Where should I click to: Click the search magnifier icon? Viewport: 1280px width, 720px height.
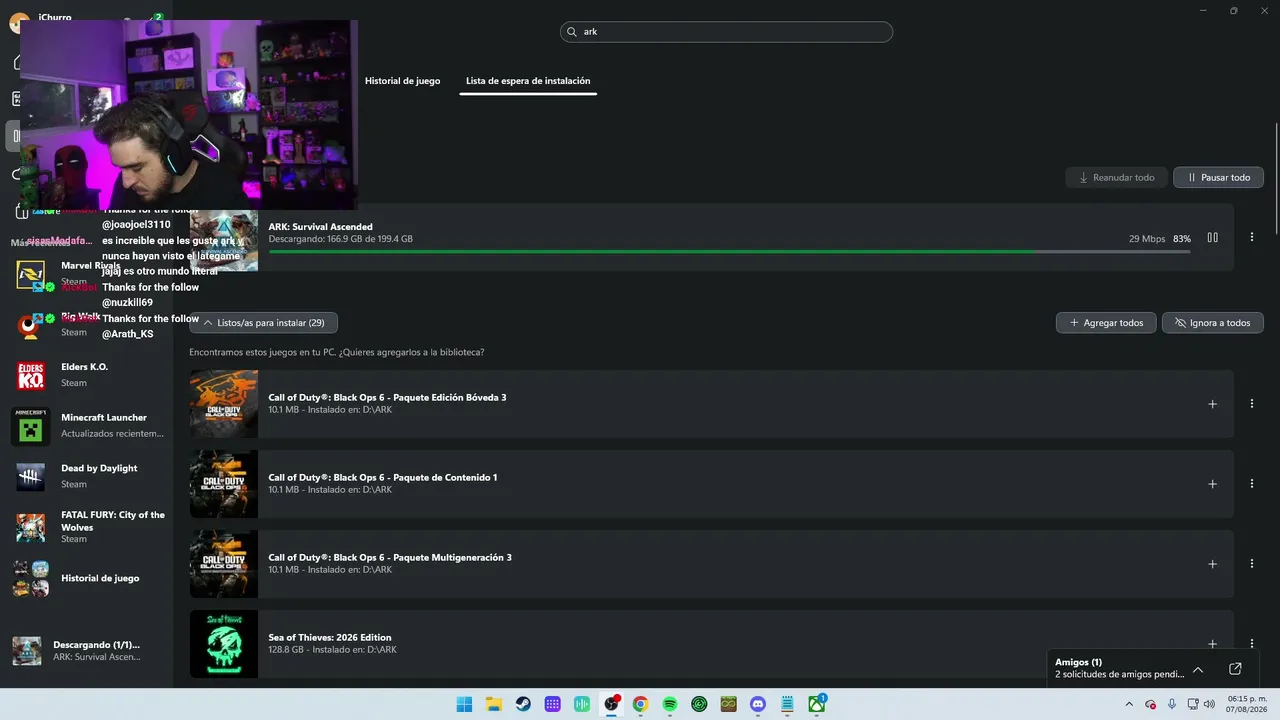572,32
